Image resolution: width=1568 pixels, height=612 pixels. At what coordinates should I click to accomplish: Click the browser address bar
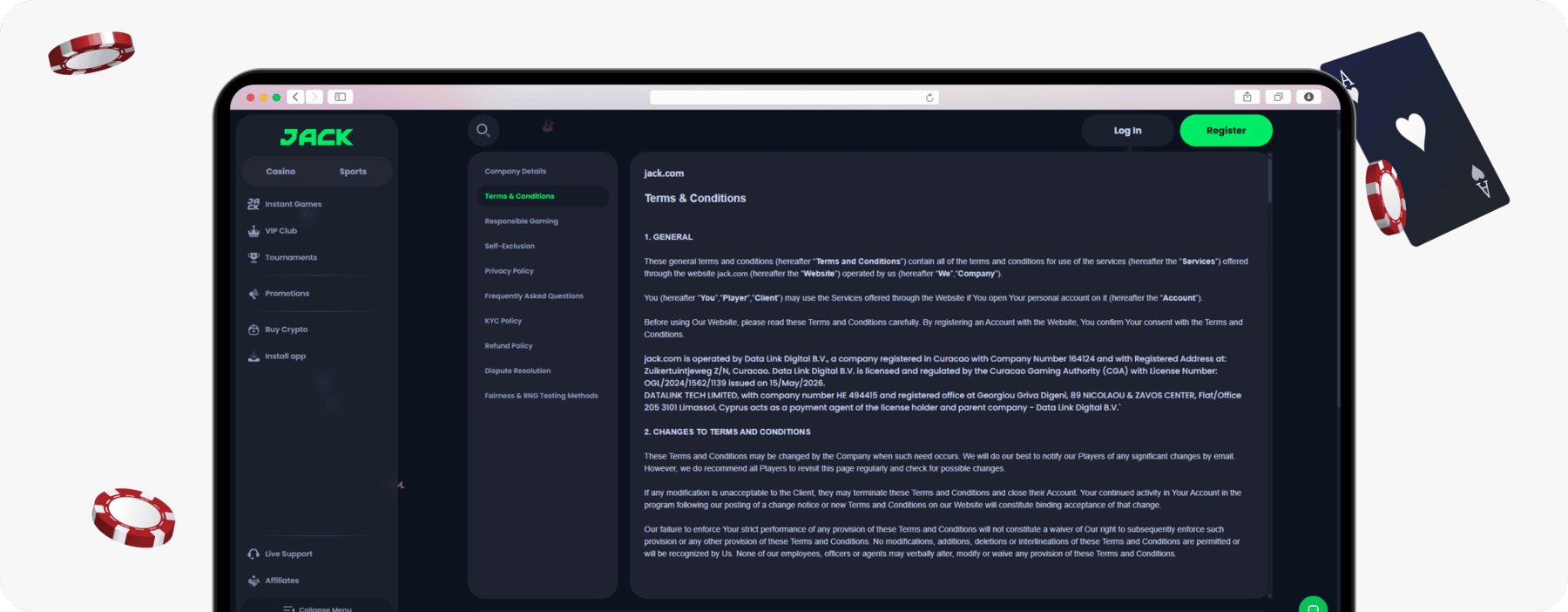tap(794, 98)
